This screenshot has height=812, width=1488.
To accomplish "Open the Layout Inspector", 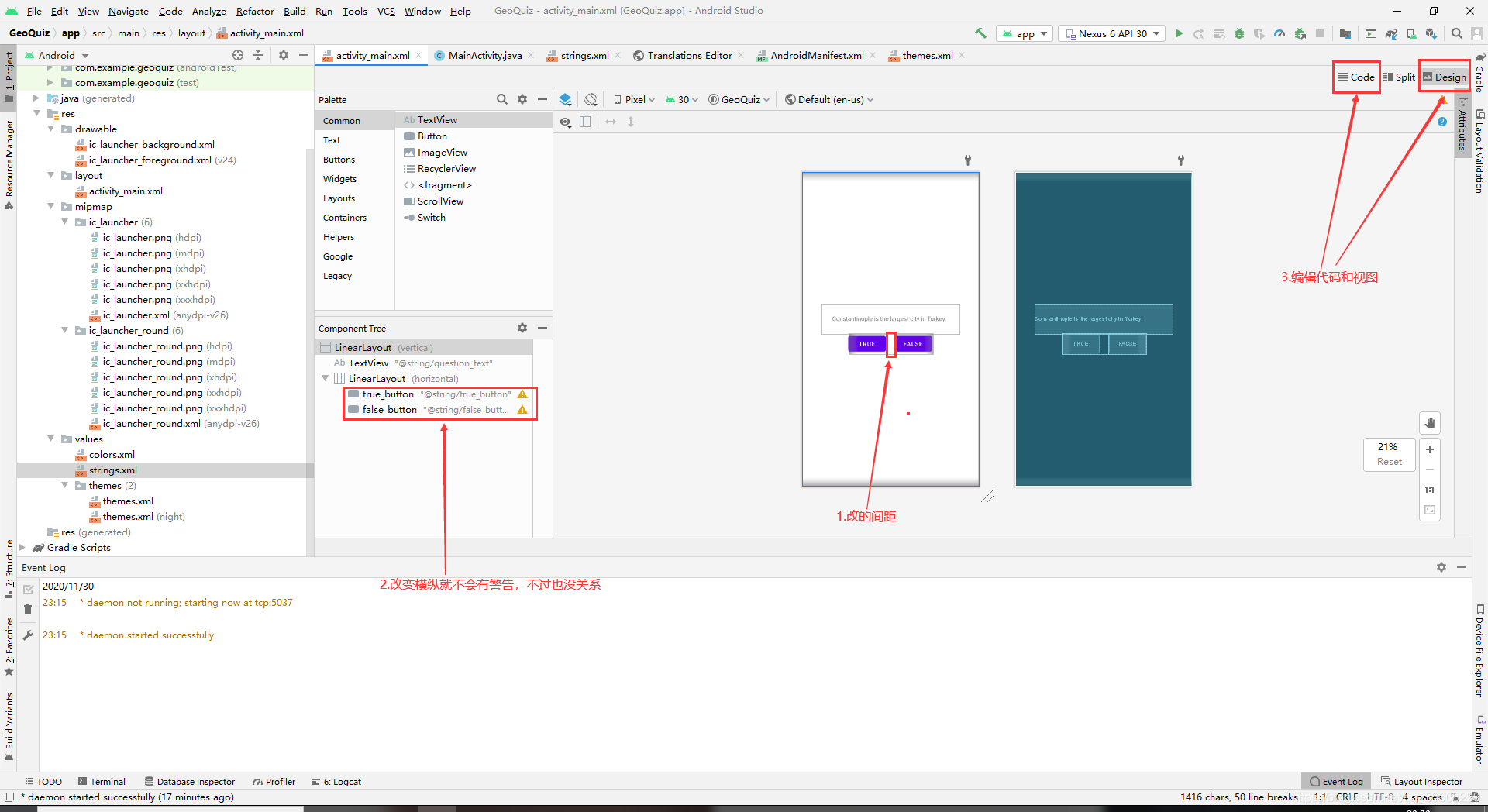I will (1421, 782).
